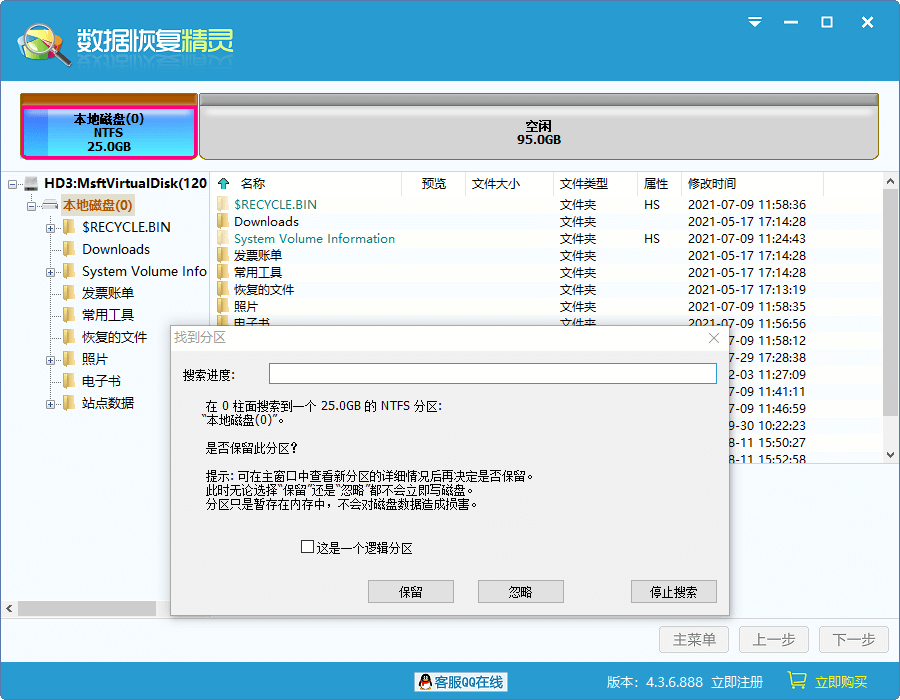Screen dimensions: 900x700
Task: Click the 保留 button in the dialog
Action: (x=410, y=591)
